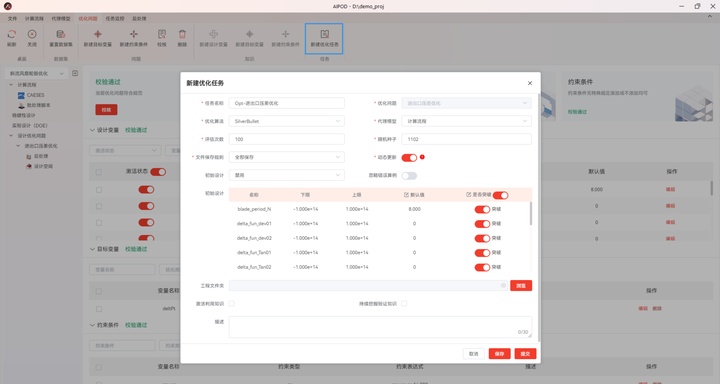The height and width of the screenshot is (384, 720).
Task: Click 新建目标变量 in the 问题 ribbon group
Action: tap(97, 38)
